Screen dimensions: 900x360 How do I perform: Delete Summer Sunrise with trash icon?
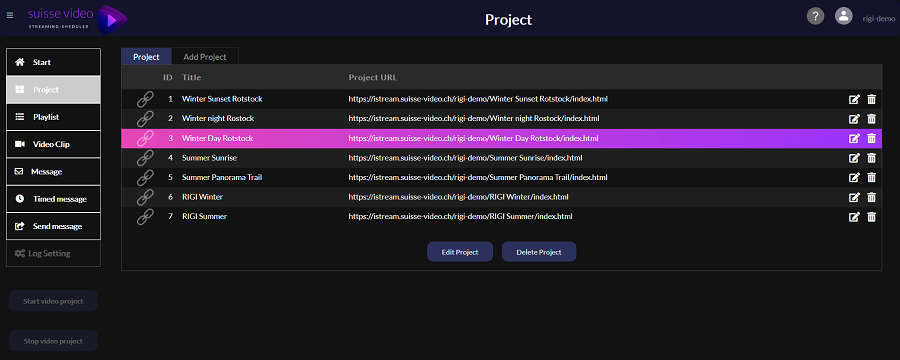coord(871,158)
